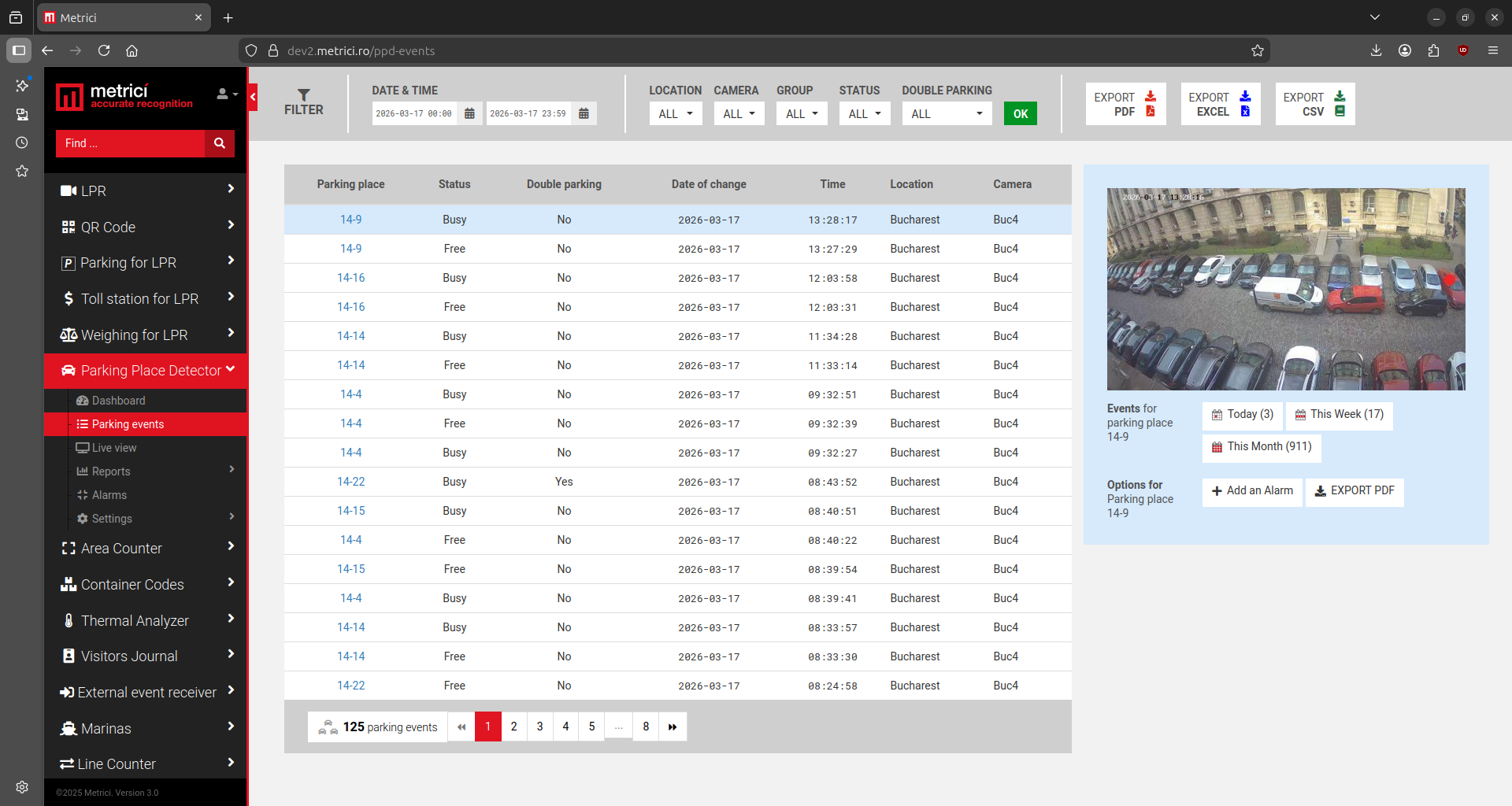Click the Filter funnel icon
The image size is (1512, 806).
[x=304, y=94]
